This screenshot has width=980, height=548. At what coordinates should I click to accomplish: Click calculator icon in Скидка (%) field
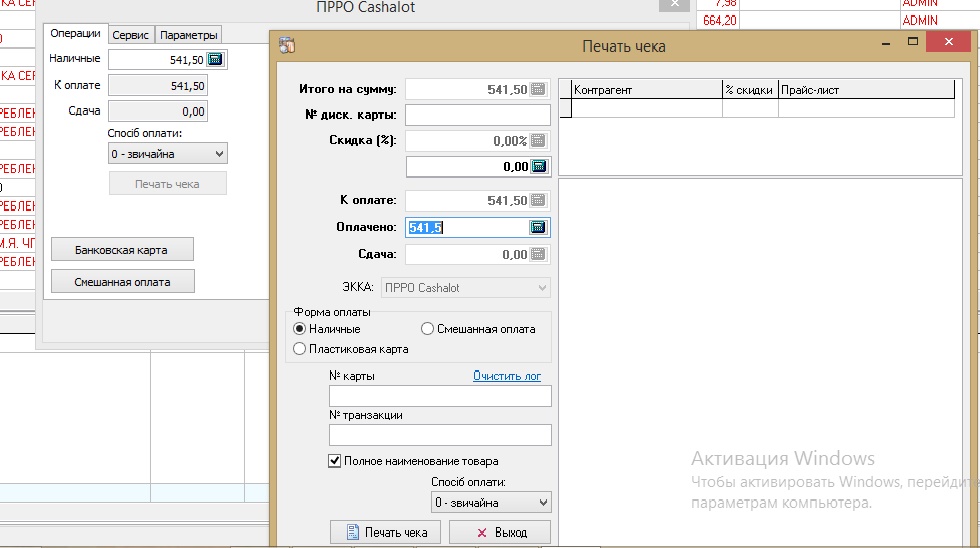[x=538, y=141]
